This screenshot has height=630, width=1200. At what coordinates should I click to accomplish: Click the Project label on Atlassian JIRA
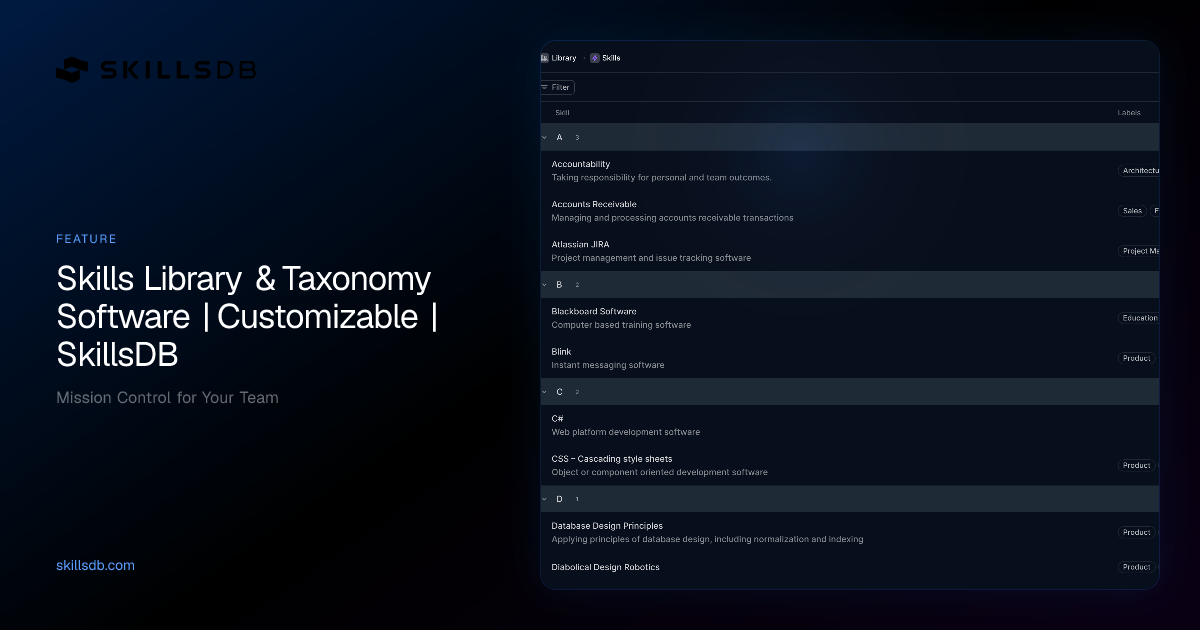(x=1139, y=251)
